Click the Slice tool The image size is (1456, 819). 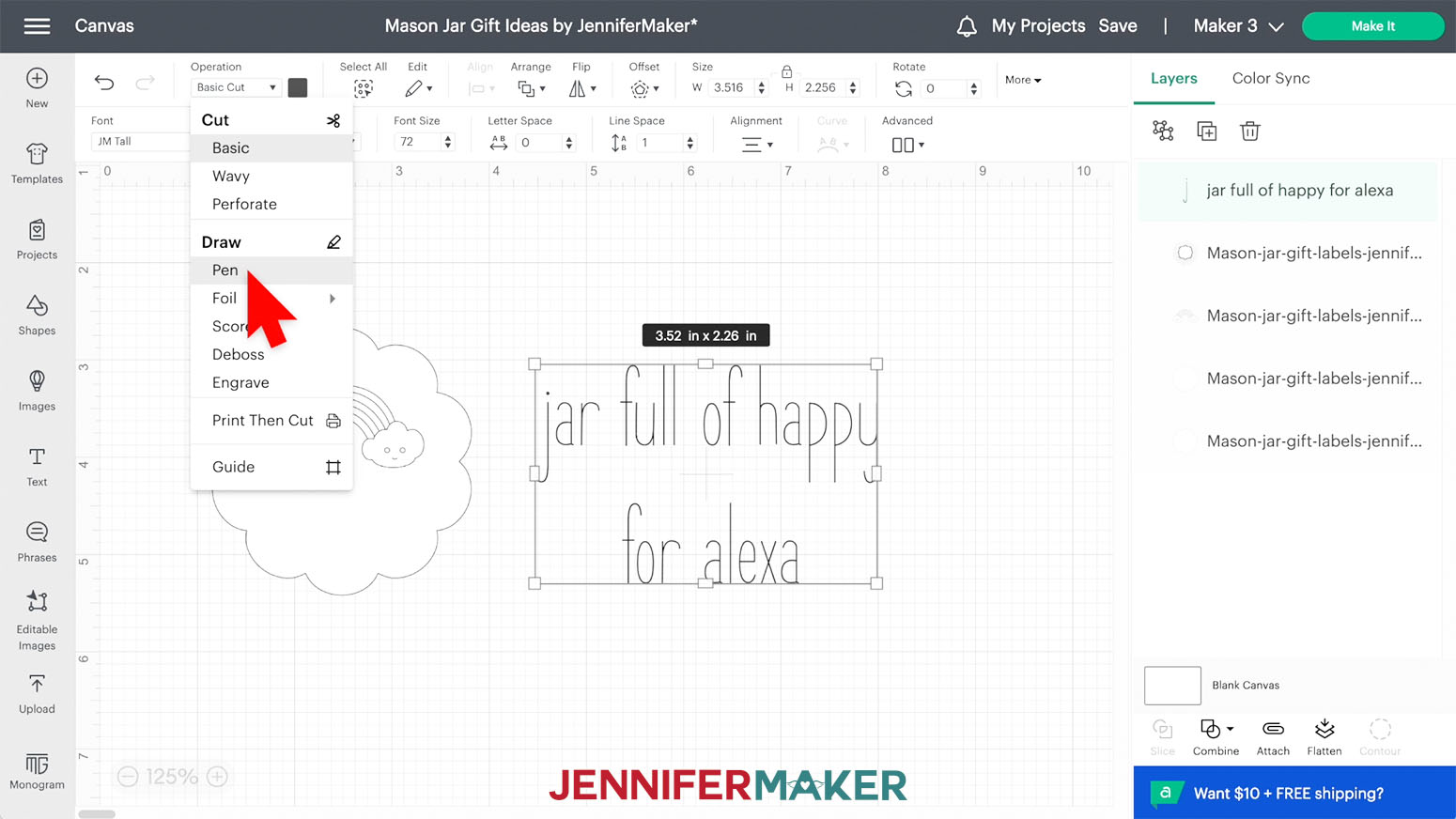pos(1162,737)
